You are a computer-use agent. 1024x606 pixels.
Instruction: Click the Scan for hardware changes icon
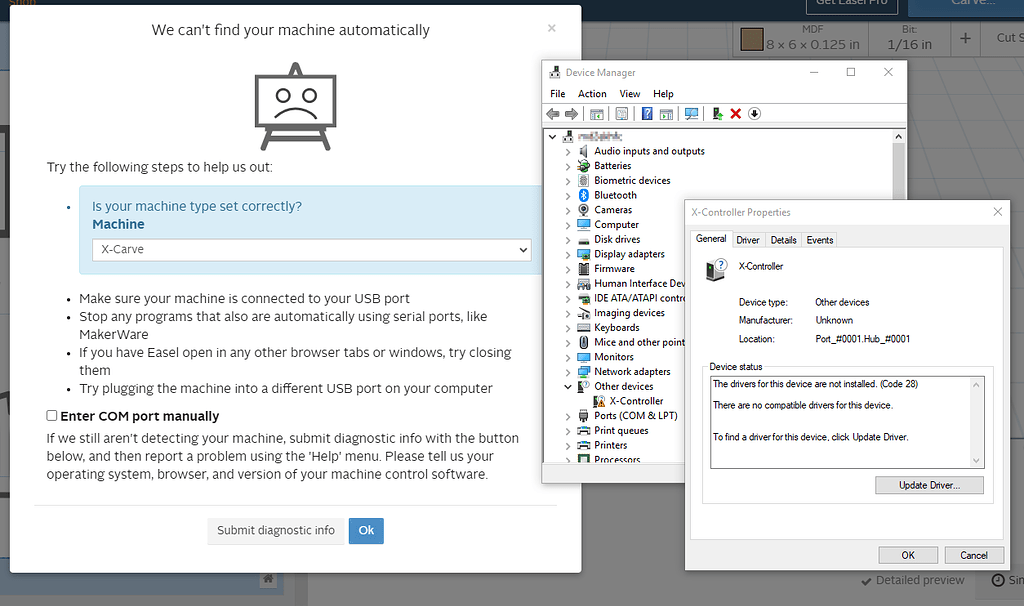point(692,113)
